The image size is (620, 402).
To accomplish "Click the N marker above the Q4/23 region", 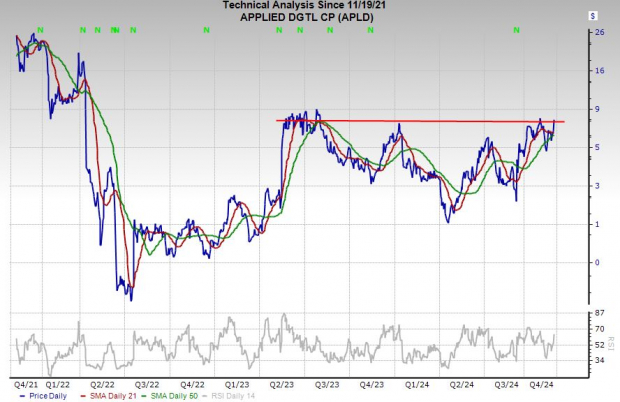I will pyautogui.click(x=372, y=31).
